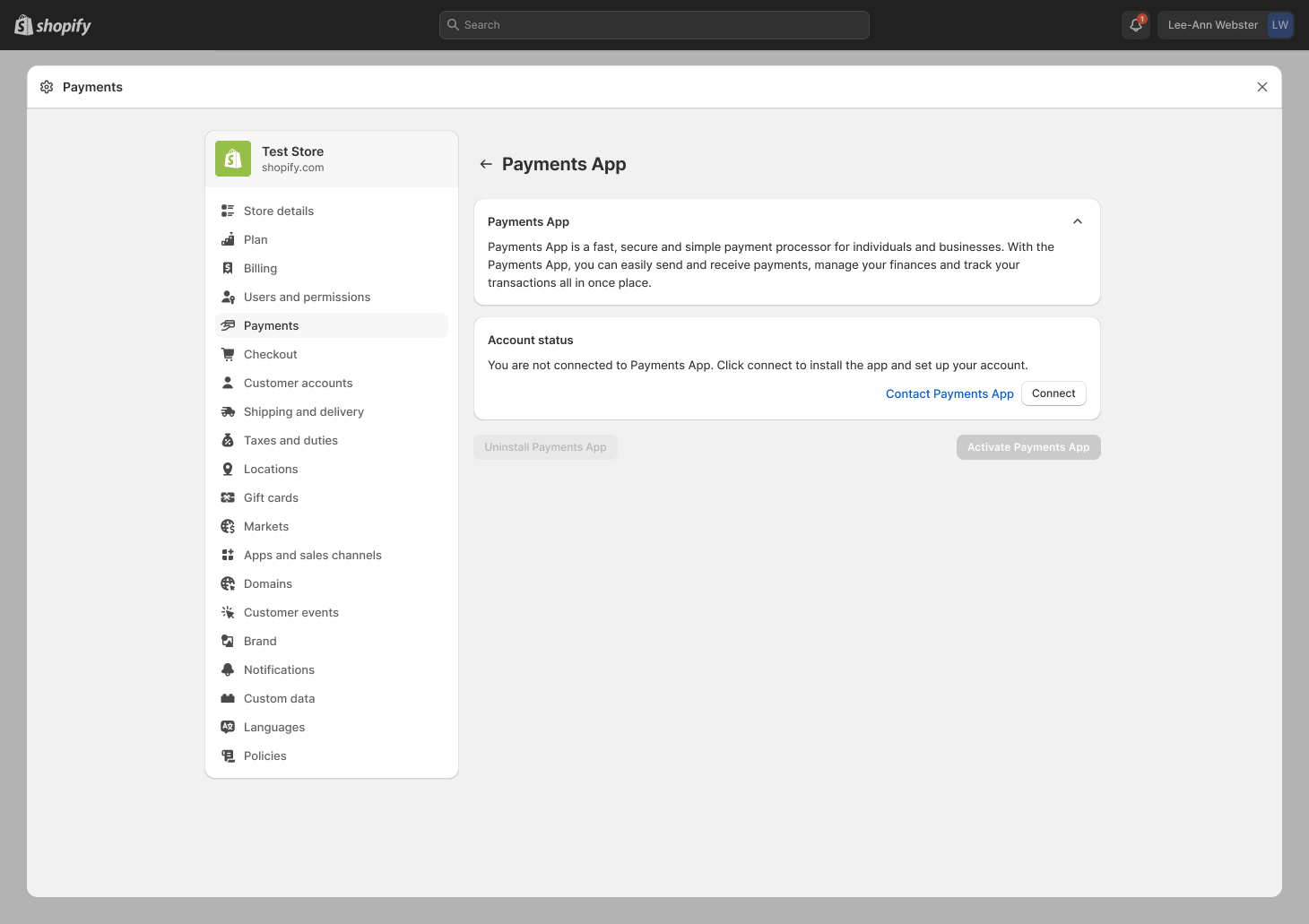Go back using the arrow beside Payments App

[486, 164]
